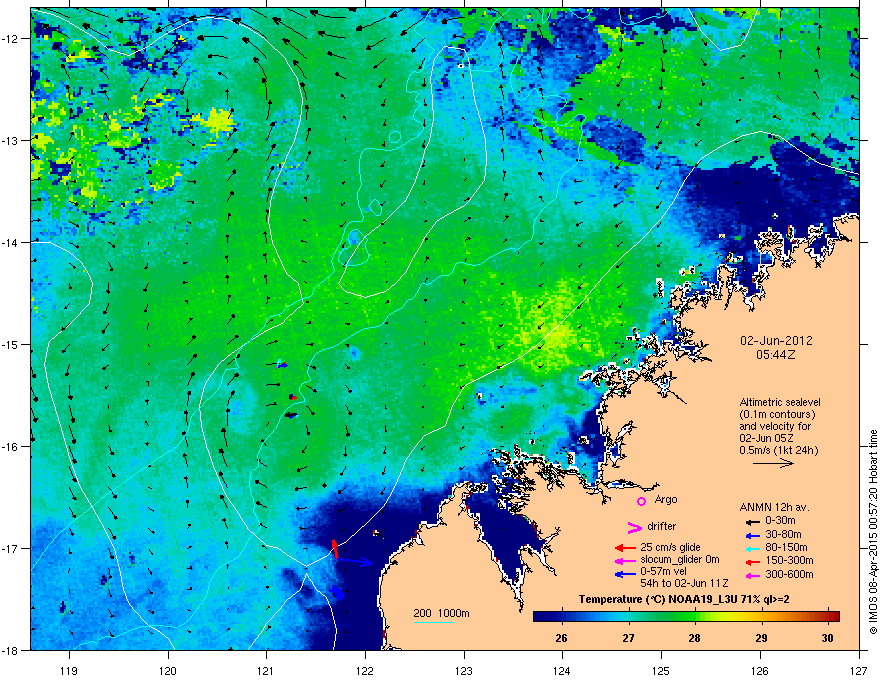
Task: Click the 126 longitude axis label
Action: (760, 671)
